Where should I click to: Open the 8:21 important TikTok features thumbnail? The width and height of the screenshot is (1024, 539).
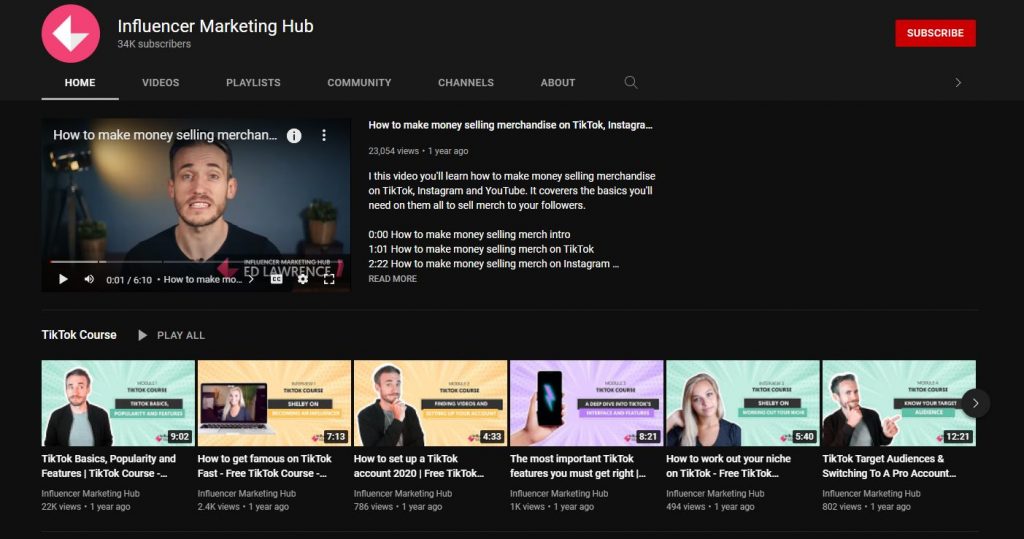(586, 403)
